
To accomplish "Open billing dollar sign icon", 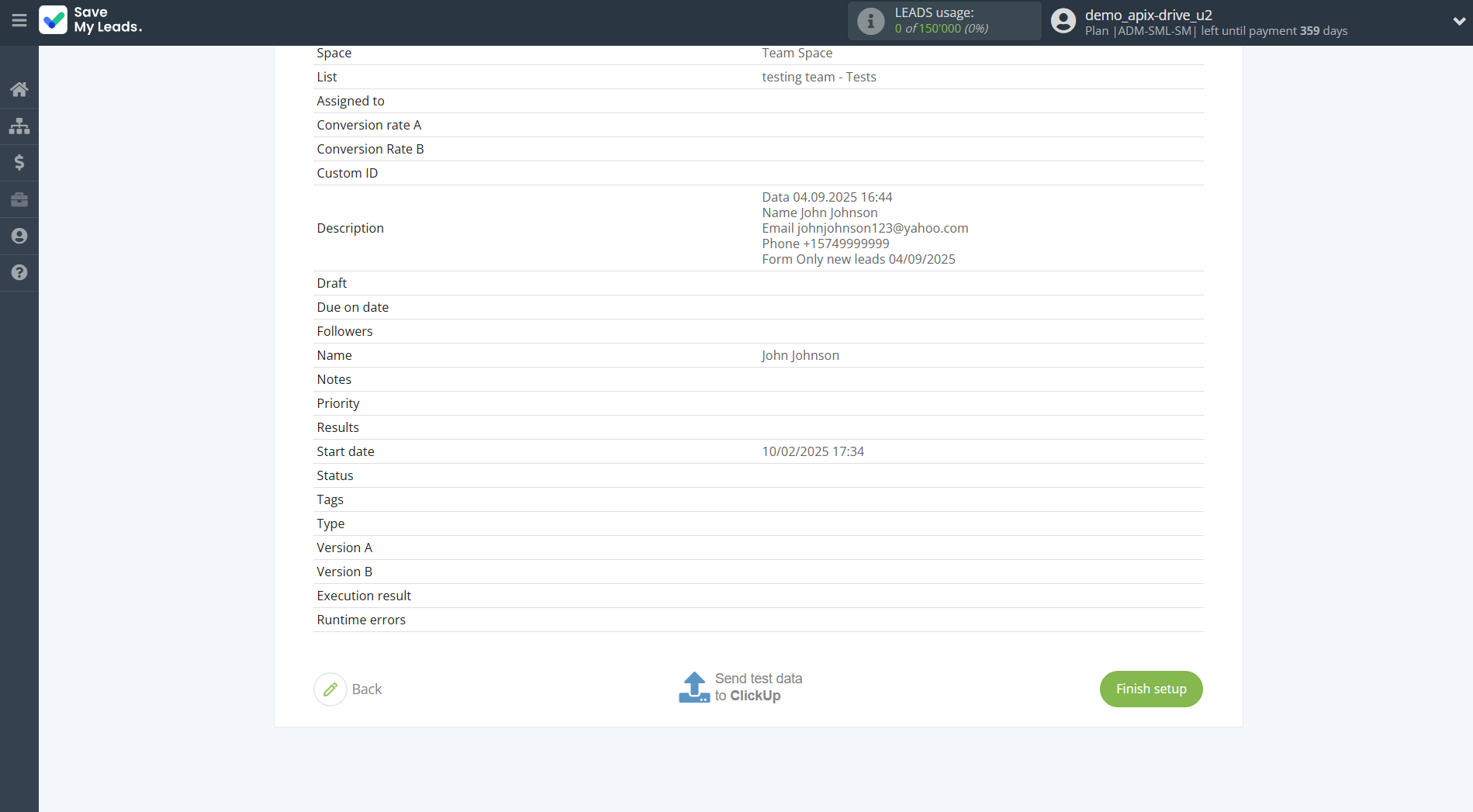I will (19, 162).
